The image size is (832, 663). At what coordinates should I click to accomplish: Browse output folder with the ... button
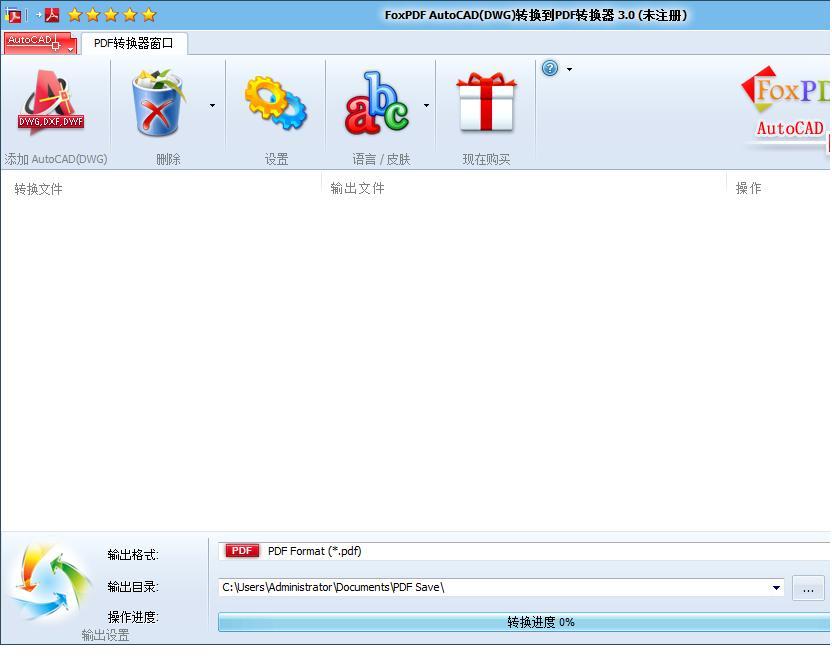(808, 588)
